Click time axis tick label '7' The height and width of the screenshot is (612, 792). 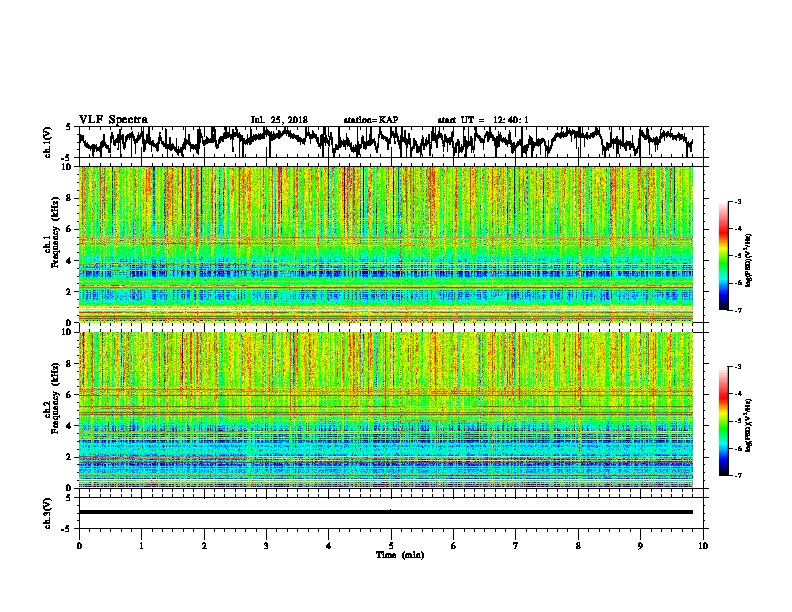(x=516, y=546)
